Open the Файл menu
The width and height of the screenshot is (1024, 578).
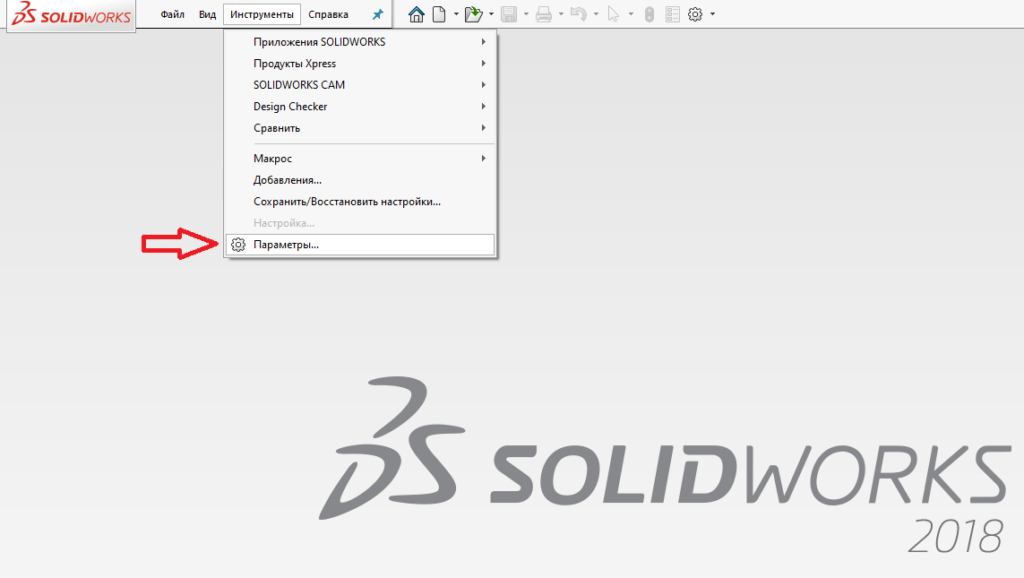pyautogui.click(x=172, y=14)
